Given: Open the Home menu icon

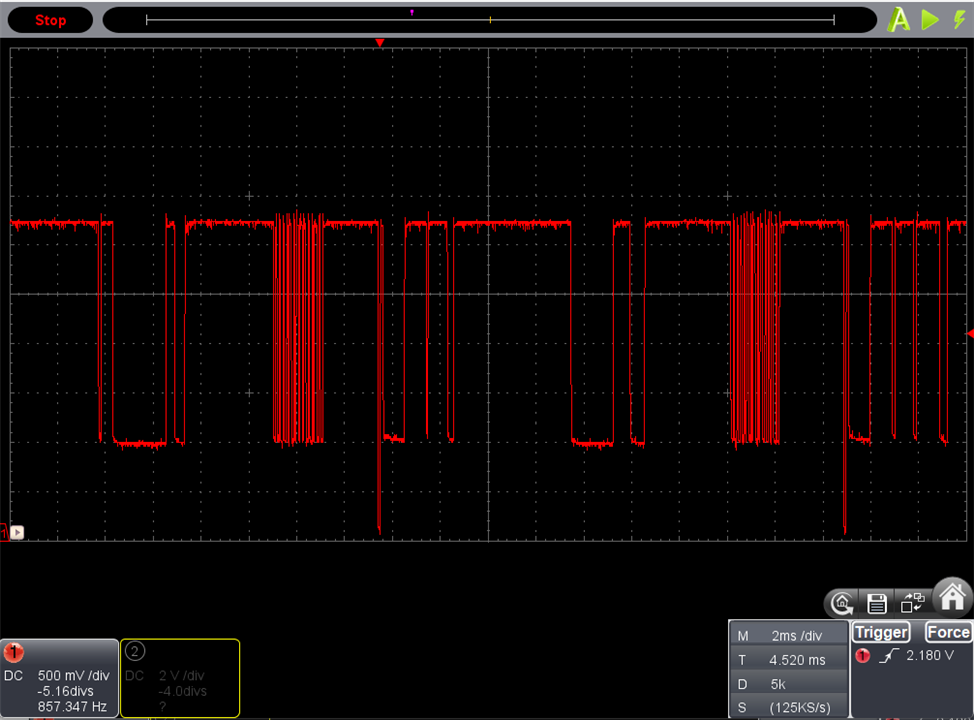Looking at the screenshot, I should tap(952, 597).
